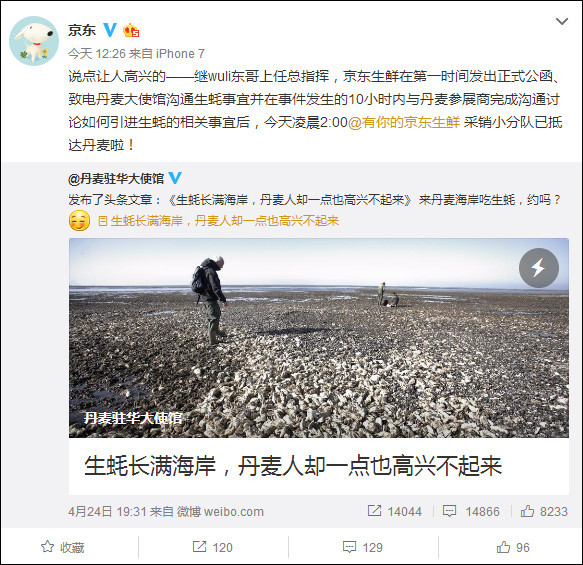Like the original post with 8233 likes
This screenshot has width=583, height=565.
point(544,511)
